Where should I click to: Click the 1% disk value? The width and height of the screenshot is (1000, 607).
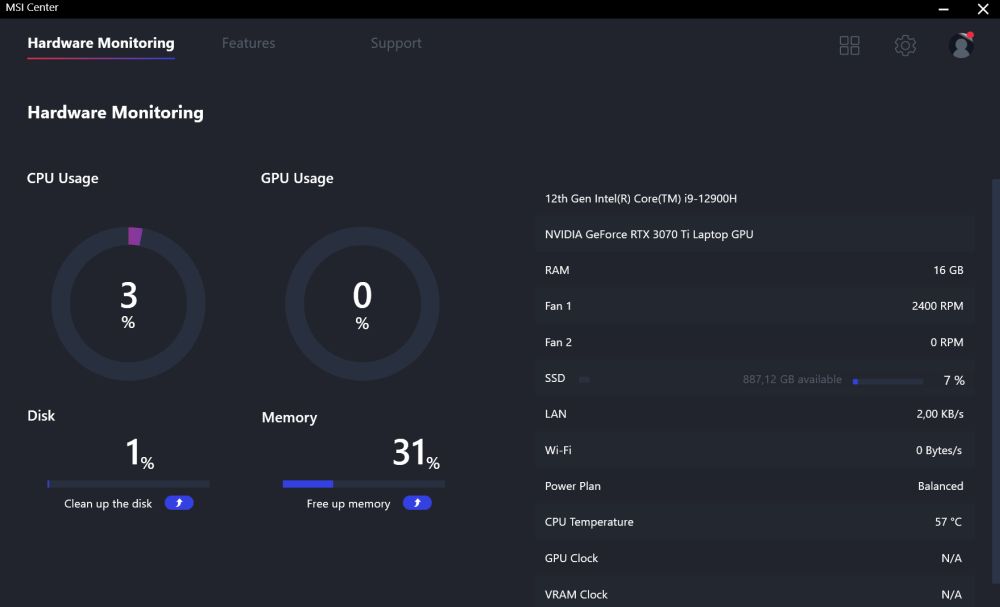pyautogui.click(x=140, y=453)
